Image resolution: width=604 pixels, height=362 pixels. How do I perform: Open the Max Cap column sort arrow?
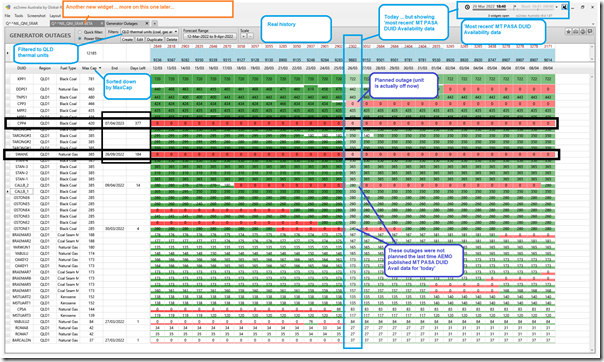pos(100,68)
